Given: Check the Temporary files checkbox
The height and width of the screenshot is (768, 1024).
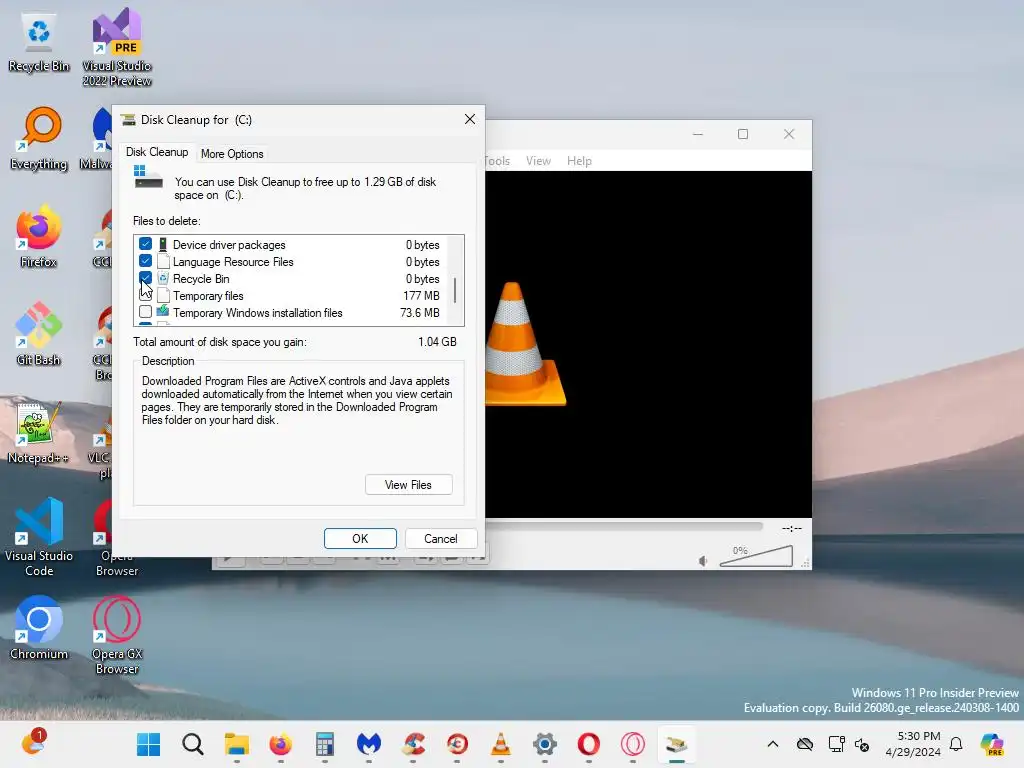Looking at the screenshot, I should pyautogui.click(x=146, y=295).
